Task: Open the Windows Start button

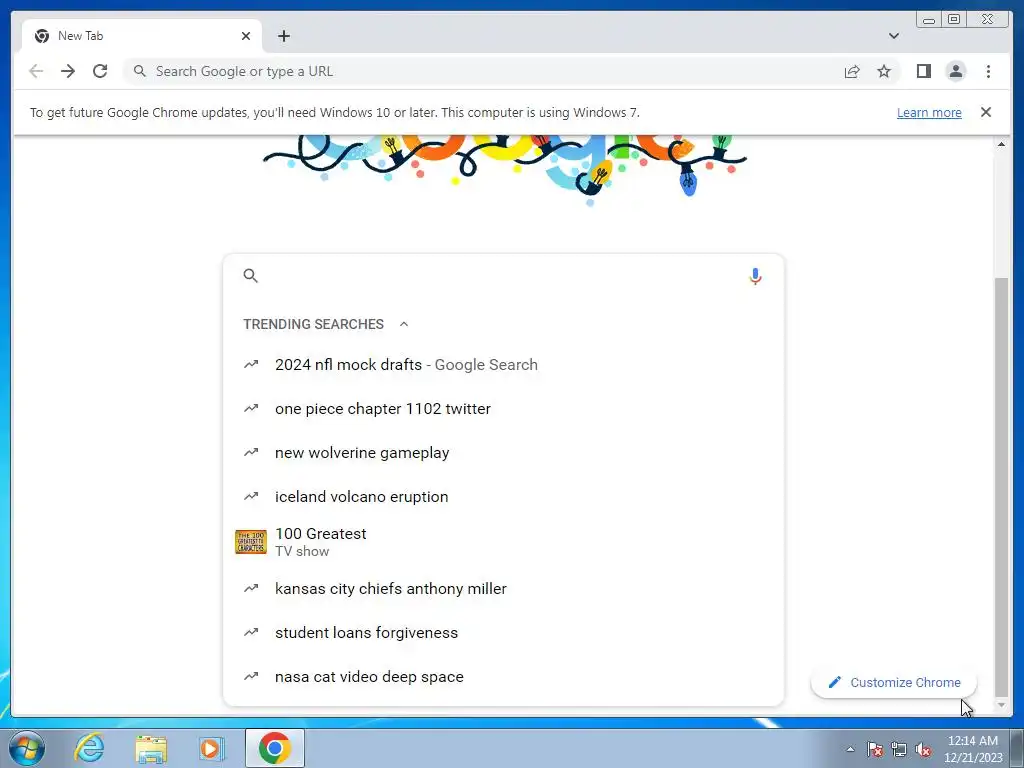Action: tap(25, 748)
